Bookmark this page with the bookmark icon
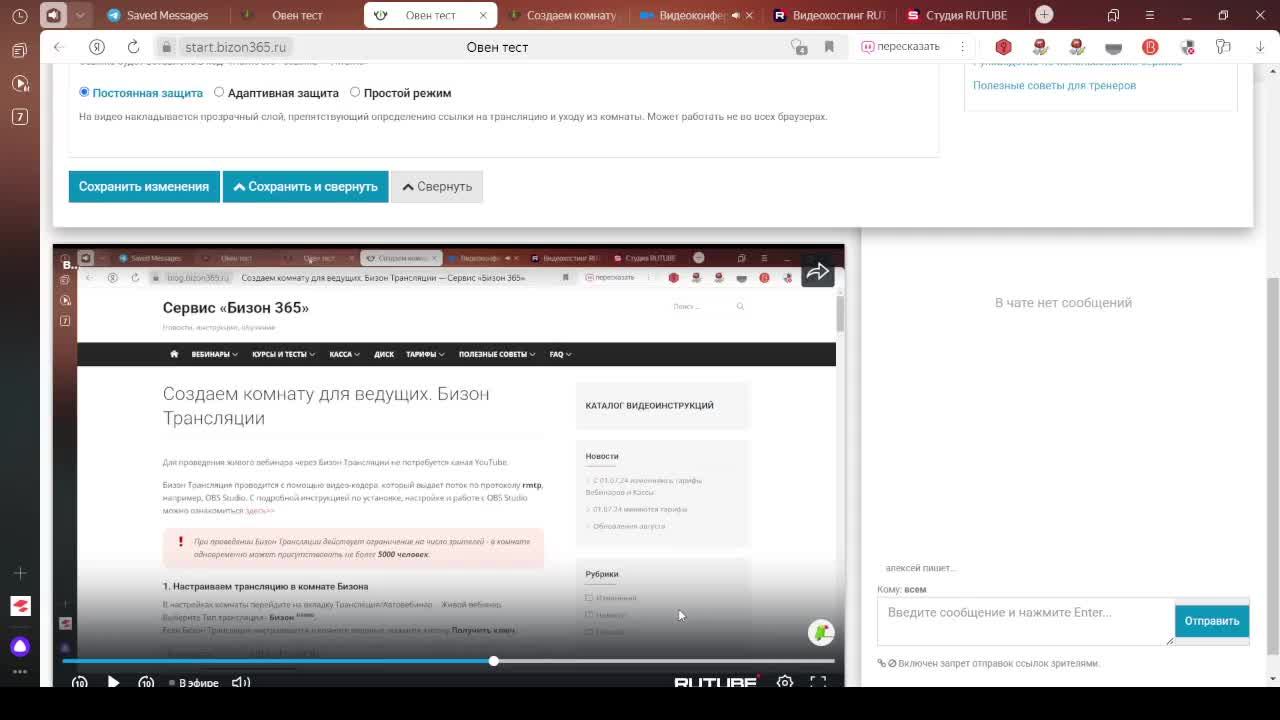Image resolution: width=1280 pixels, height=720 pixels. point(829,47)
